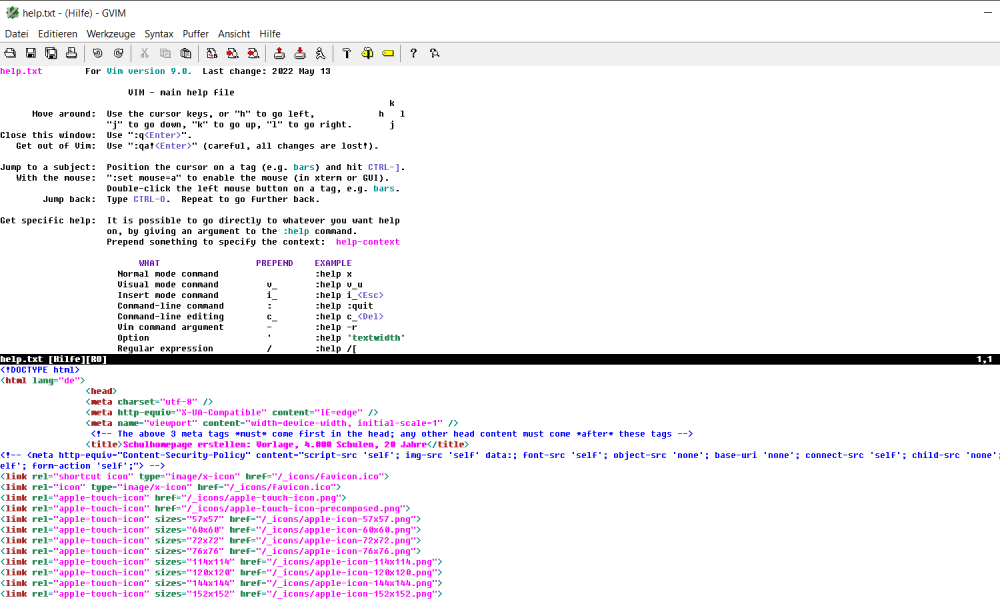Click the Find help search icon
Screen dimensions: 1000x600
click(434, 54)
